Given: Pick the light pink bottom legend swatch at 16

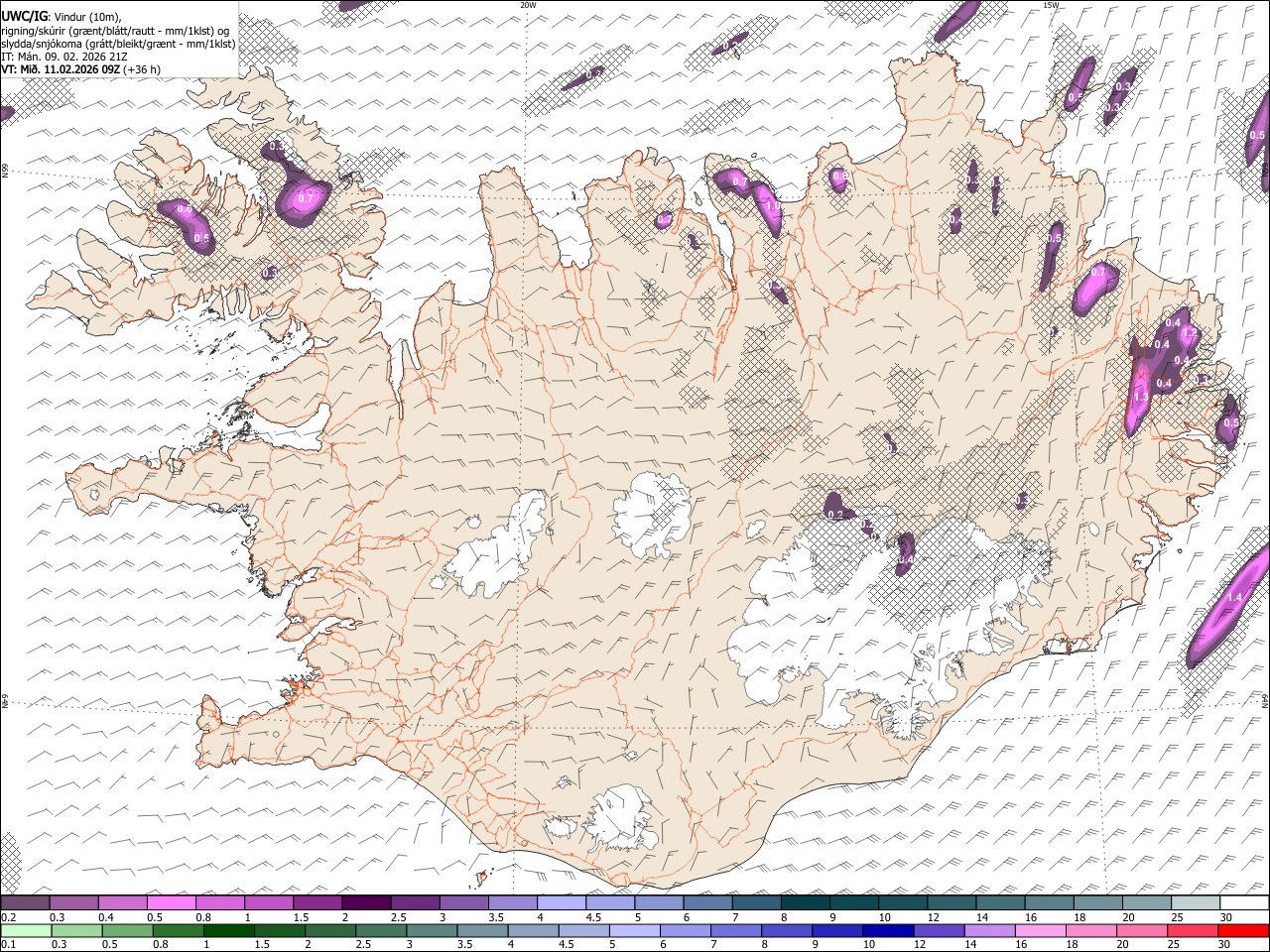Looking at the screenshot, I should coord(1039,930).
